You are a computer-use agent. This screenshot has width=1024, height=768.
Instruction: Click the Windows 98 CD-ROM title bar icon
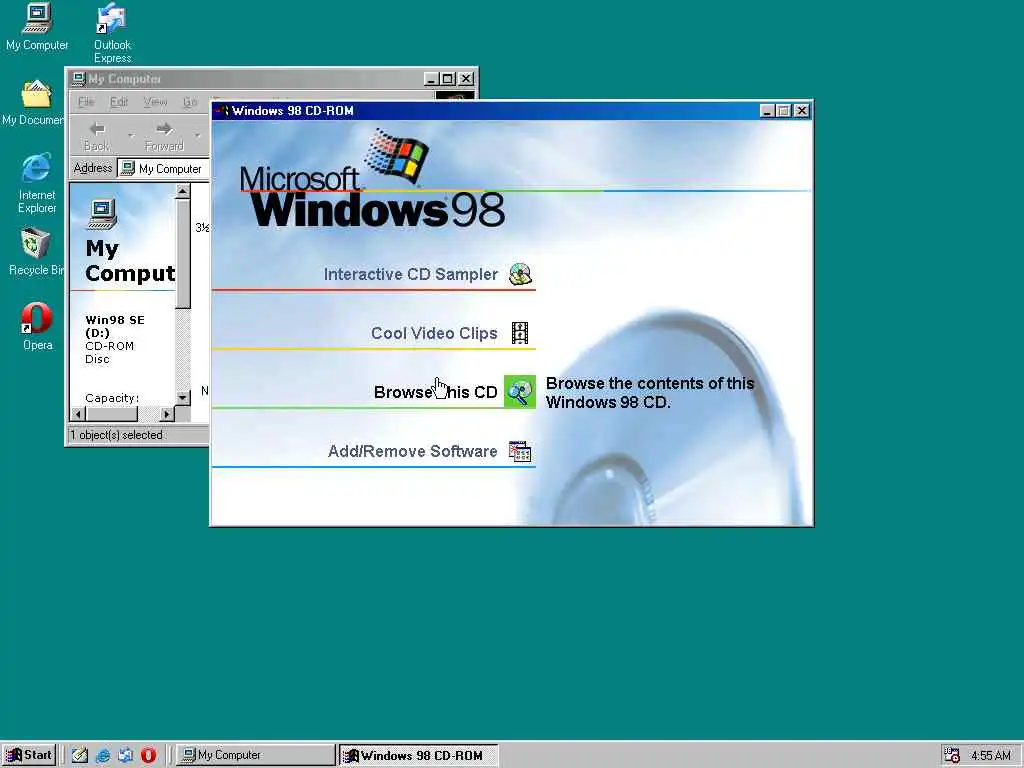click(222, 111)
